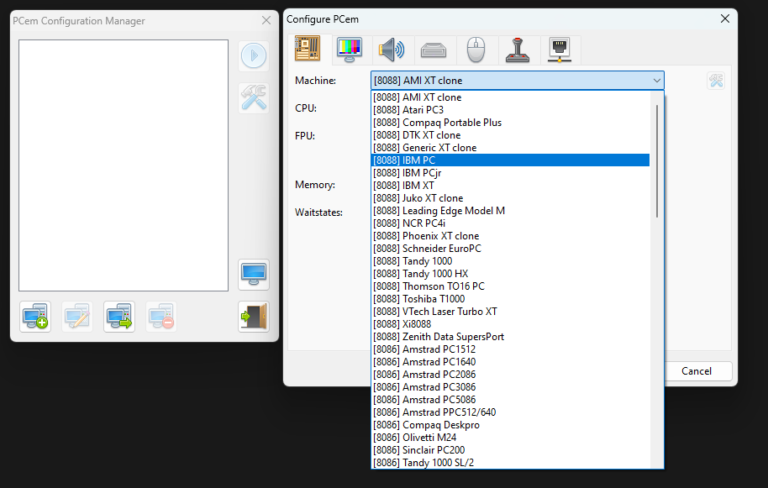Pick [8086] Sinclair PC200
Viewport: 768px width, 488px height.
pos(510,450)
